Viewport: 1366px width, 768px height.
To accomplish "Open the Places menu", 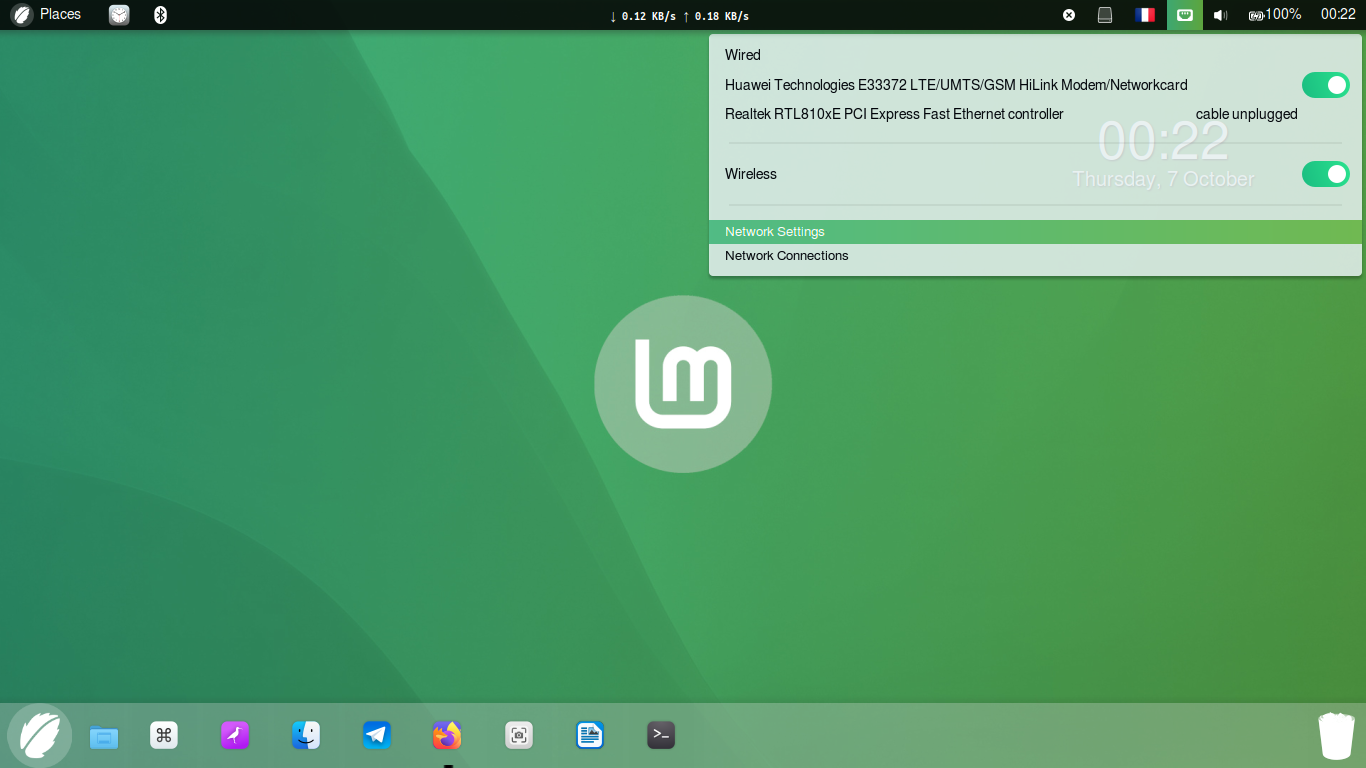I will click(60, 15).
